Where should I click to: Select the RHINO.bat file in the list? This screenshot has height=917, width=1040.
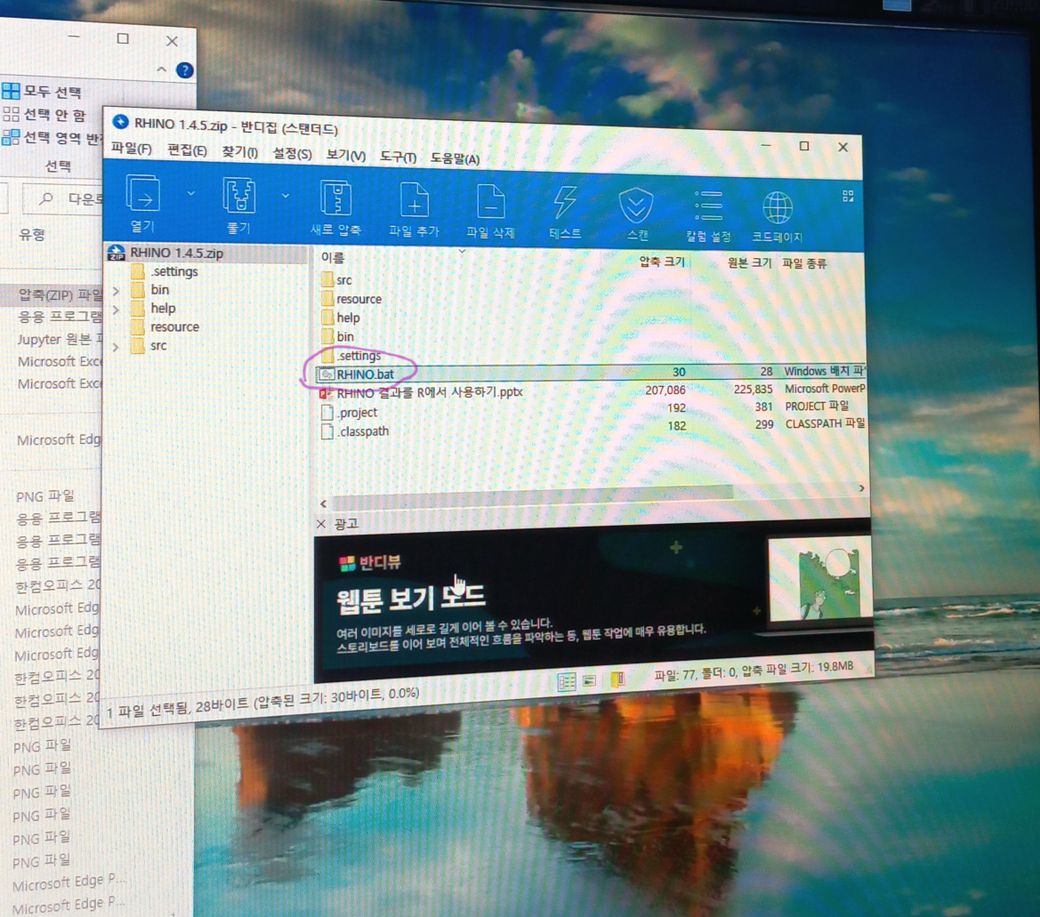pos(365,373)
